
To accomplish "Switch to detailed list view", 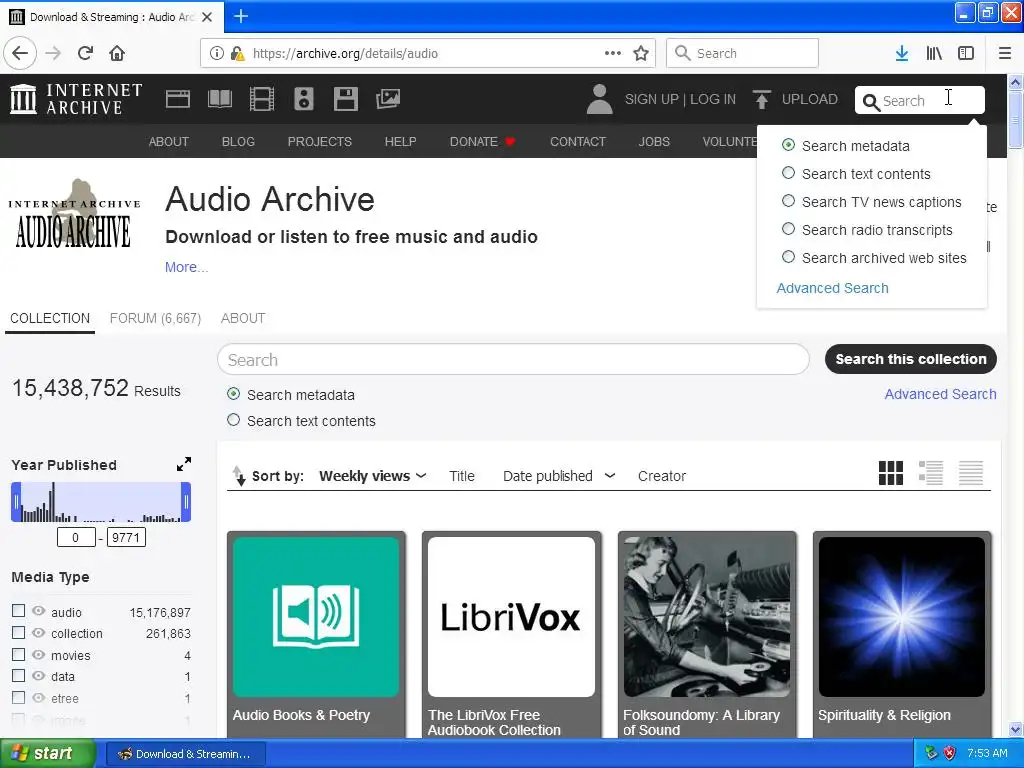I will point(931,473).
